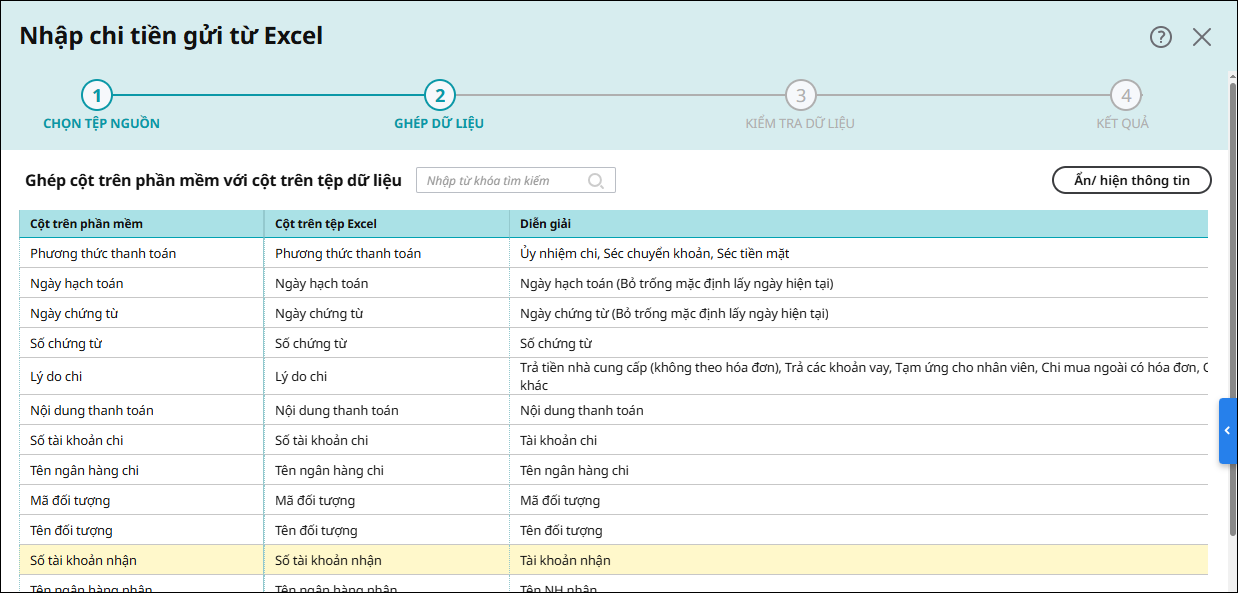
Task: Close the Excel import dialog
Action: (x=1202, y=37)
